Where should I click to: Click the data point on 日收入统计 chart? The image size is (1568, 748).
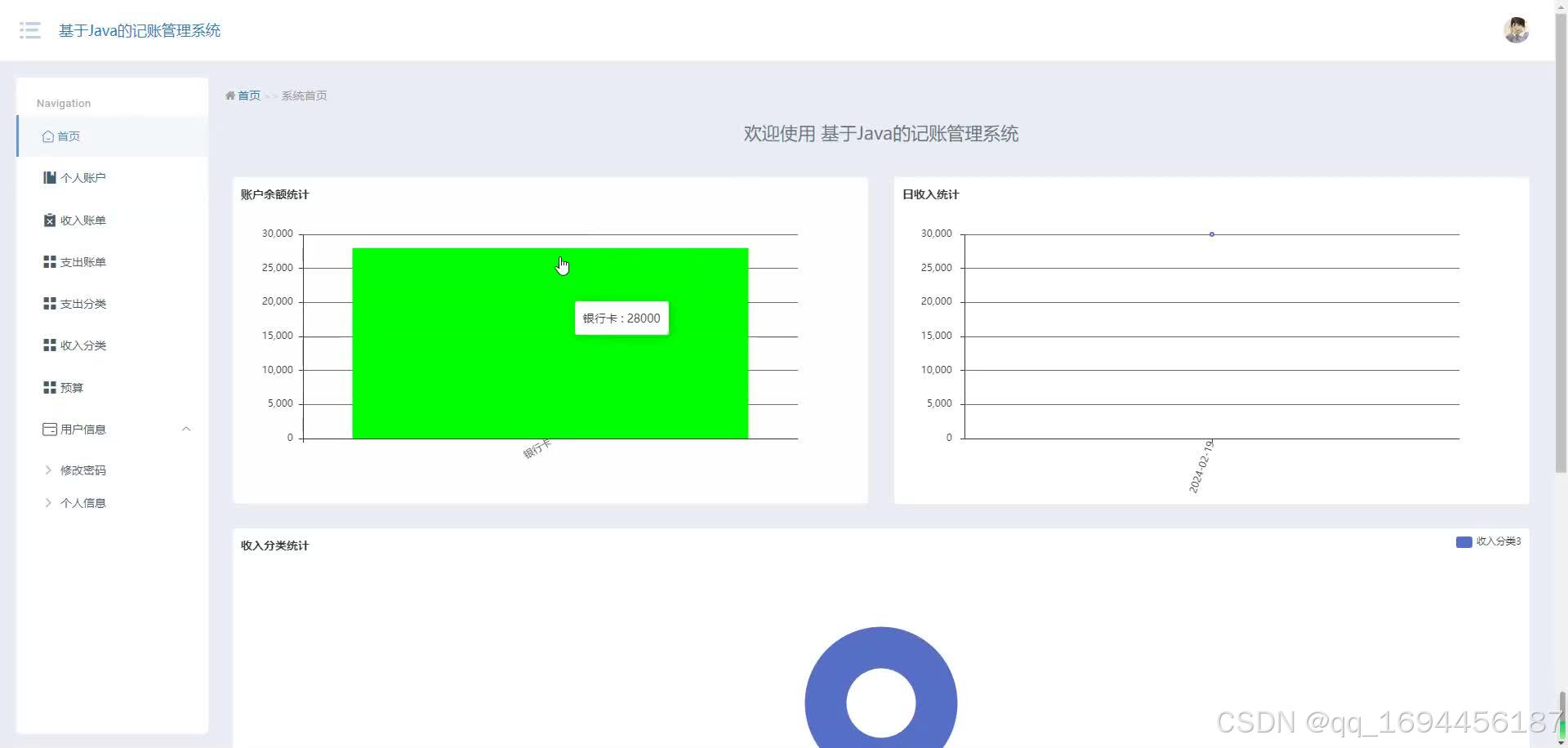click(x=1211, y=234)
